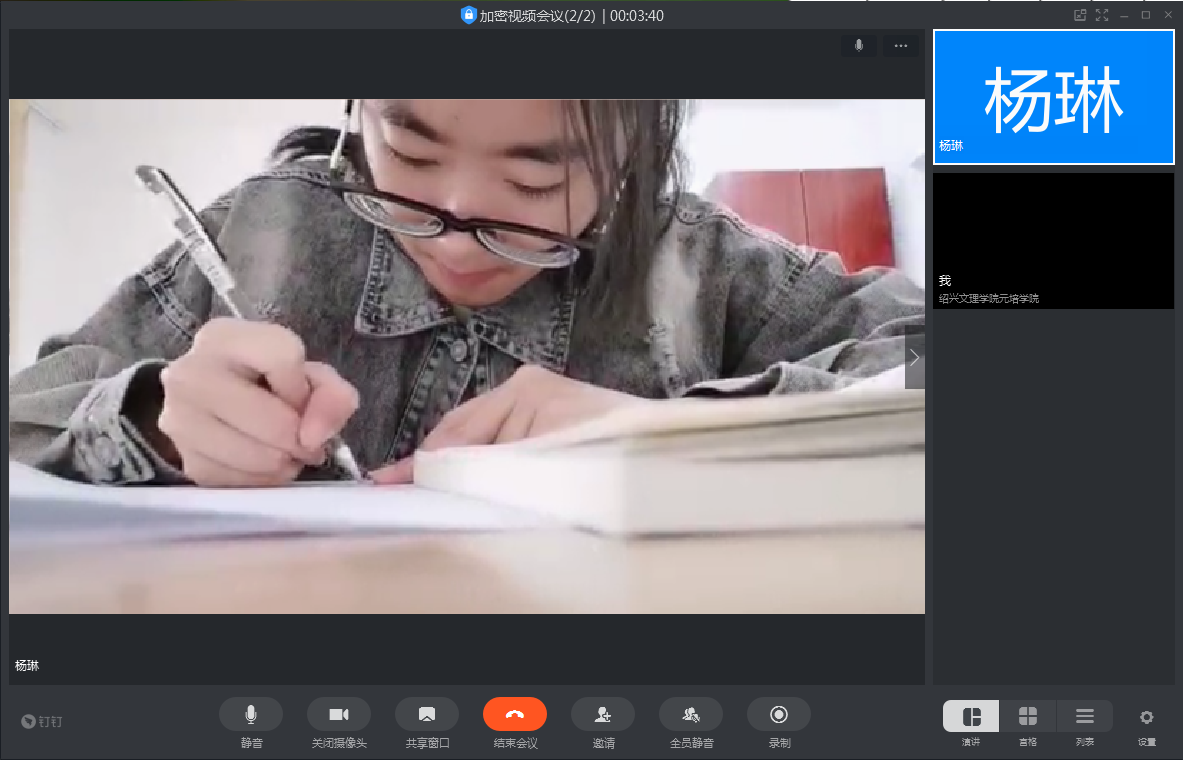Viewport: 1183px width, 760px height.
Task: Switch to 列表 list view
Action: 1085,717
